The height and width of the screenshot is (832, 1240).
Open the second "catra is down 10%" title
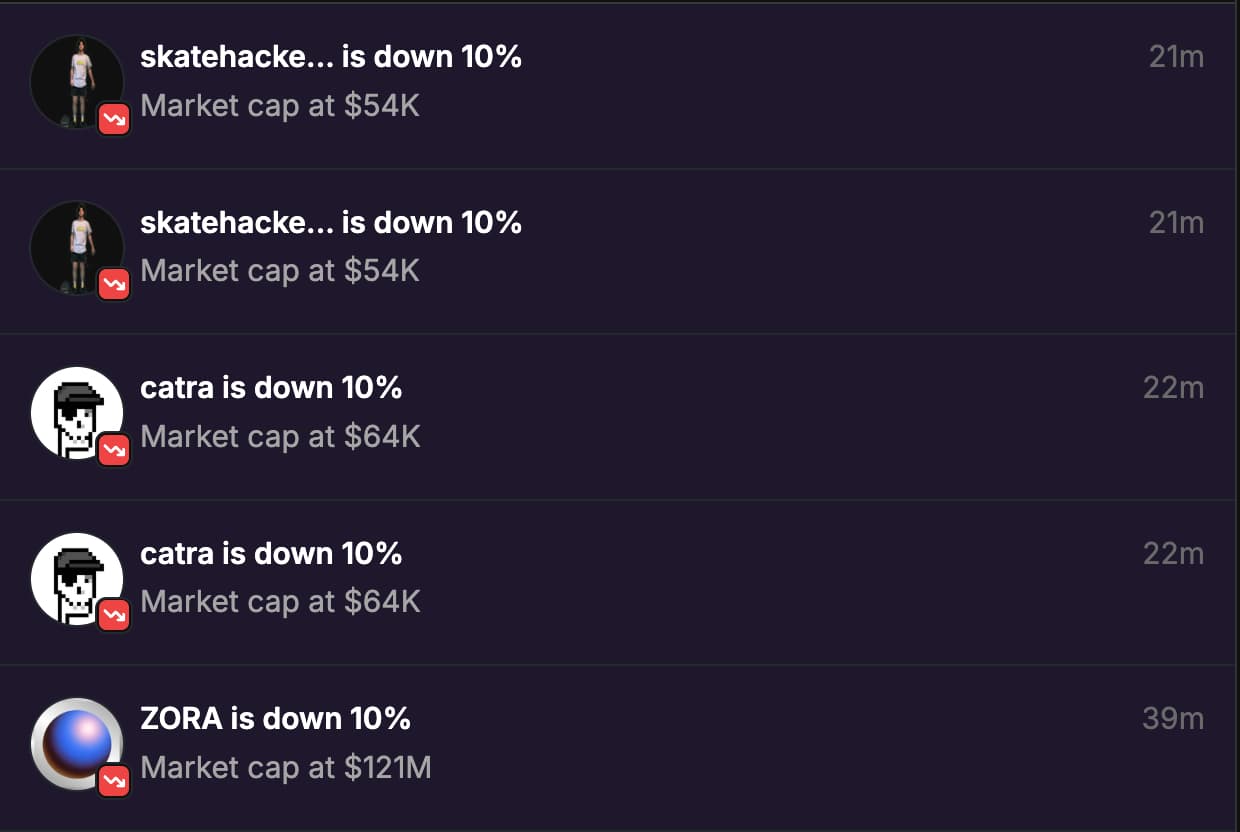click(x=271, y=553)
